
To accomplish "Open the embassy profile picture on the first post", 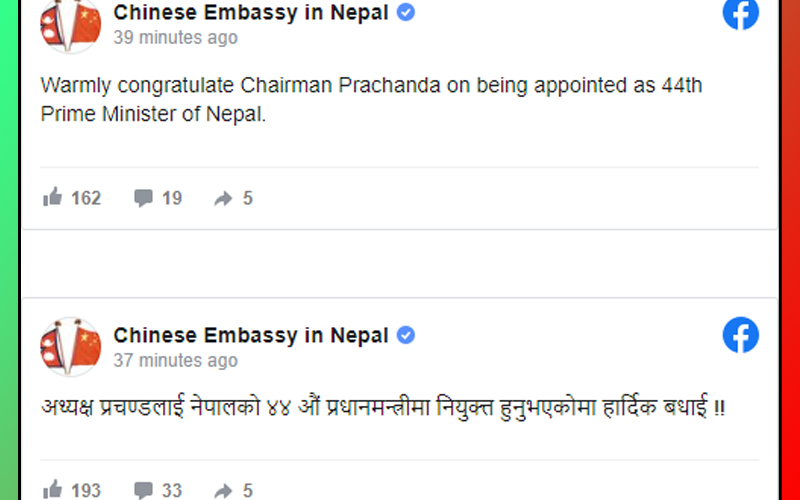I will pyautogui.click(x=70, y=24).
